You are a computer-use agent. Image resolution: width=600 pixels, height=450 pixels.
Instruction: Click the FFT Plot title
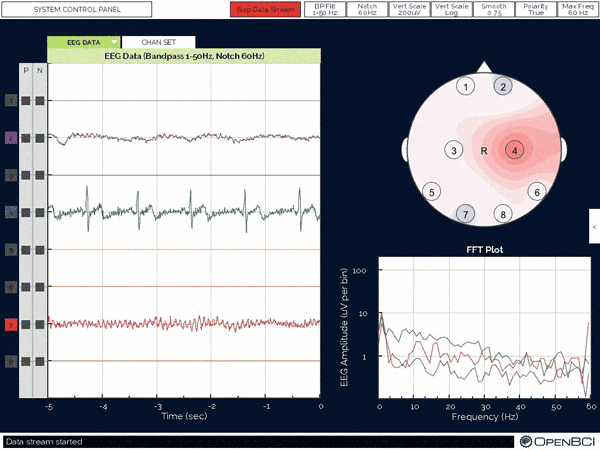point(484,250)
